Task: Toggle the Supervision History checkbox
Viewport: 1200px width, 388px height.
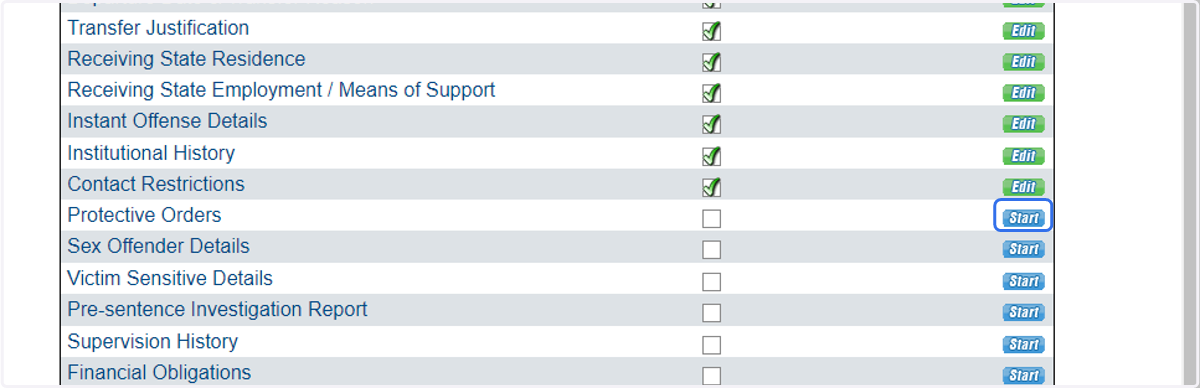Action: point(712,345)
